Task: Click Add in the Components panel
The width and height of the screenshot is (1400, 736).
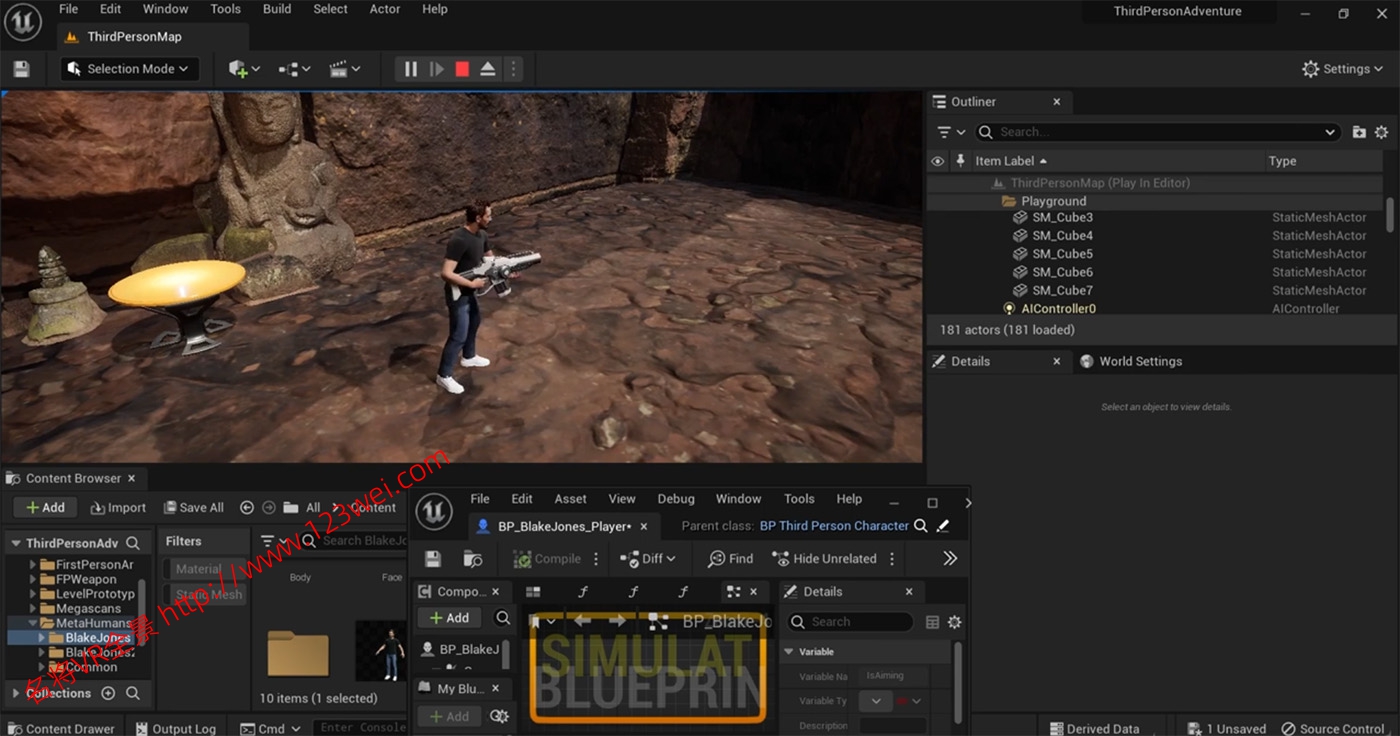Action: pos(449,617)
